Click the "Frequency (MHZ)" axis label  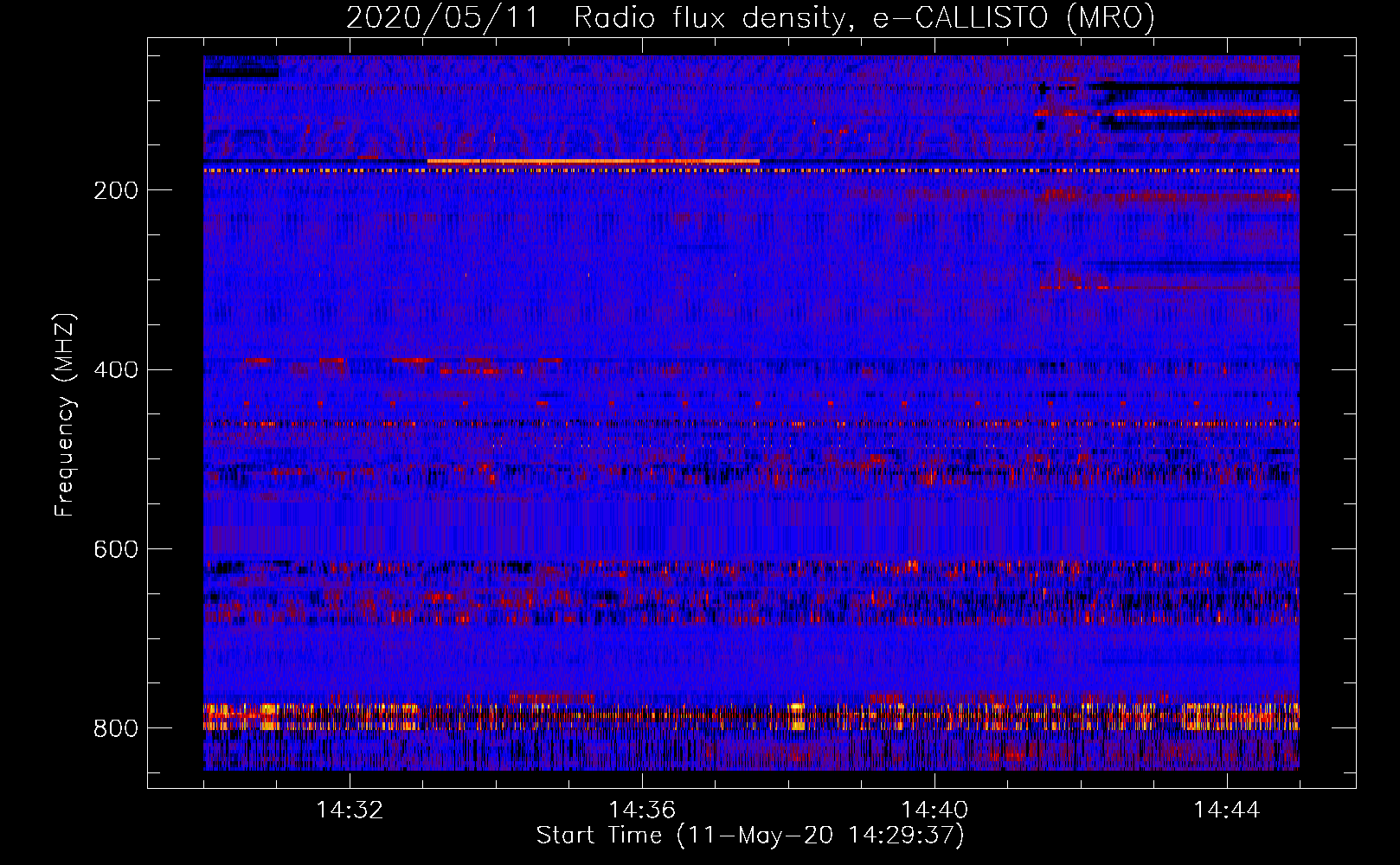(x=65, y=414)
